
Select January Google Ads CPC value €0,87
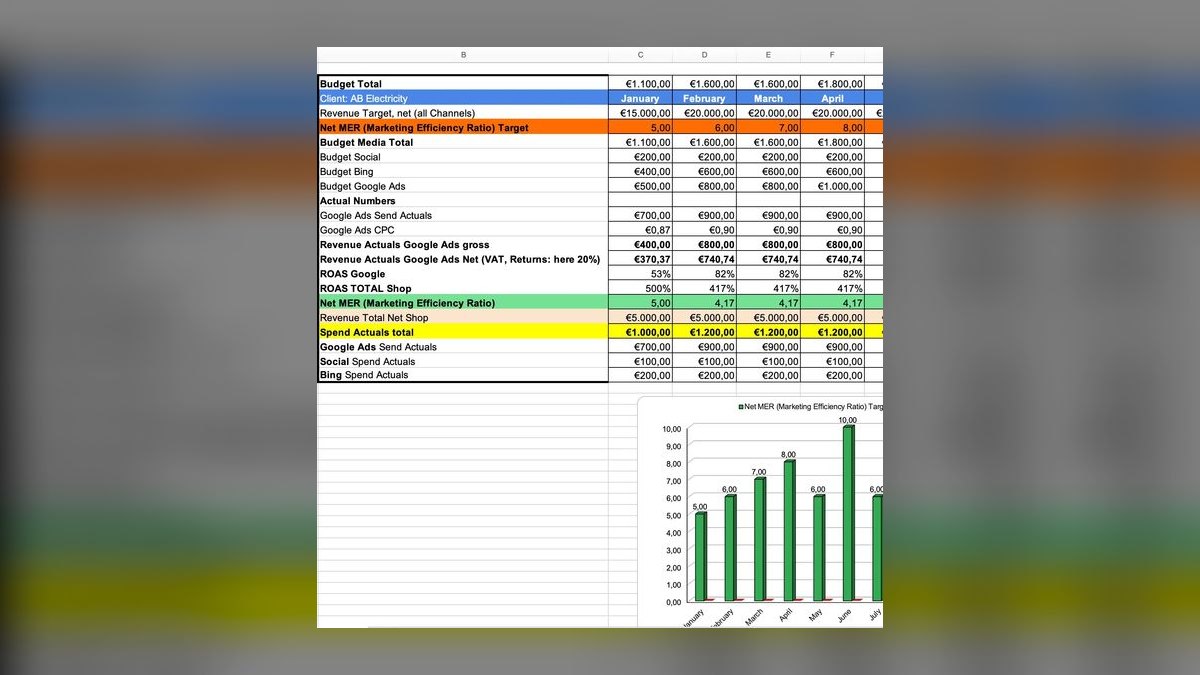point(640,229)
